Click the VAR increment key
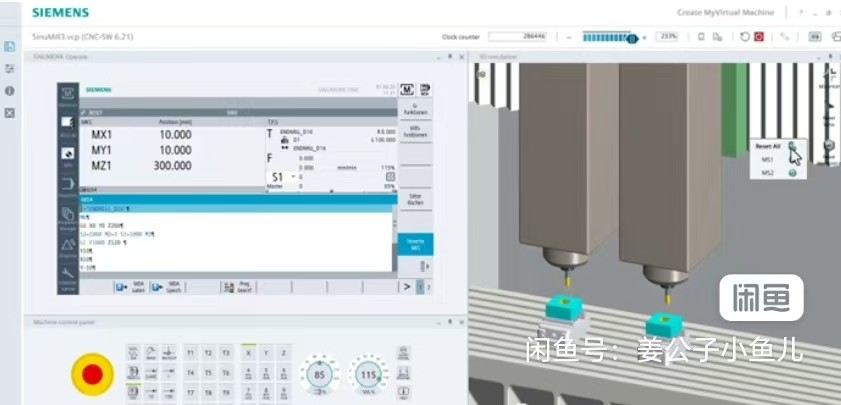This screenshot has height=405, width=841. tap(151, 373)
